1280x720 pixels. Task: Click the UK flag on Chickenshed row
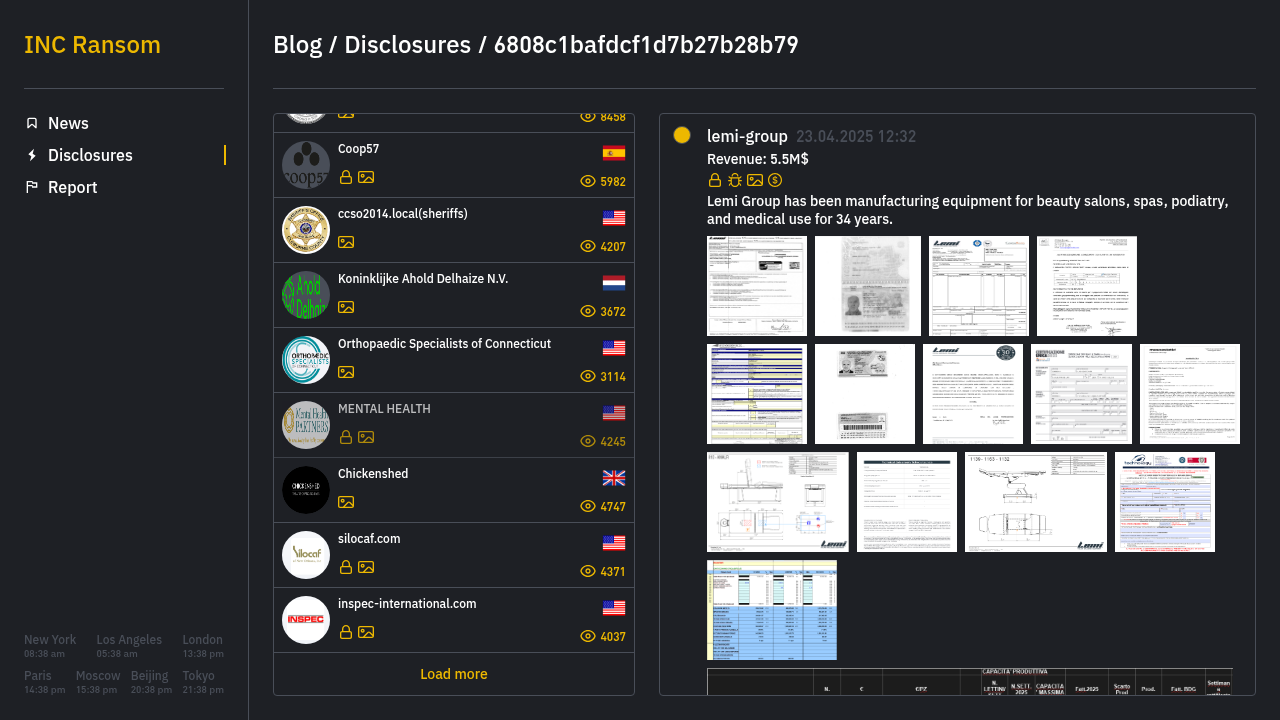(614, 478)
